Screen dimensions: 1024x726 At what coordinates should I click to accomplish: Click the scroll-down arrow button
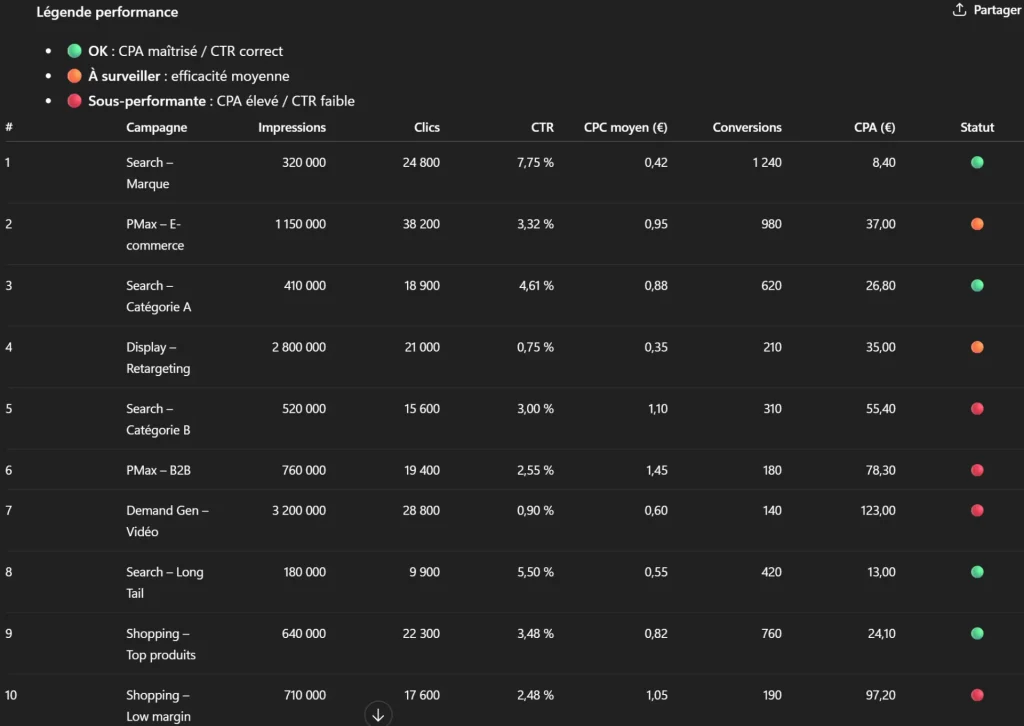tap(378, 714)
